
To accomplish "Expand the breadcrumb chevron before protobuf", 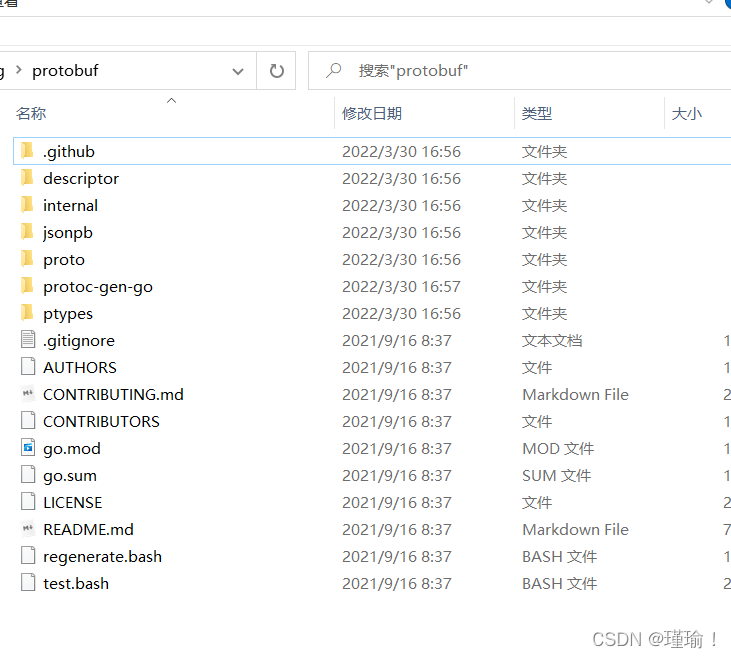I will 19,70.
